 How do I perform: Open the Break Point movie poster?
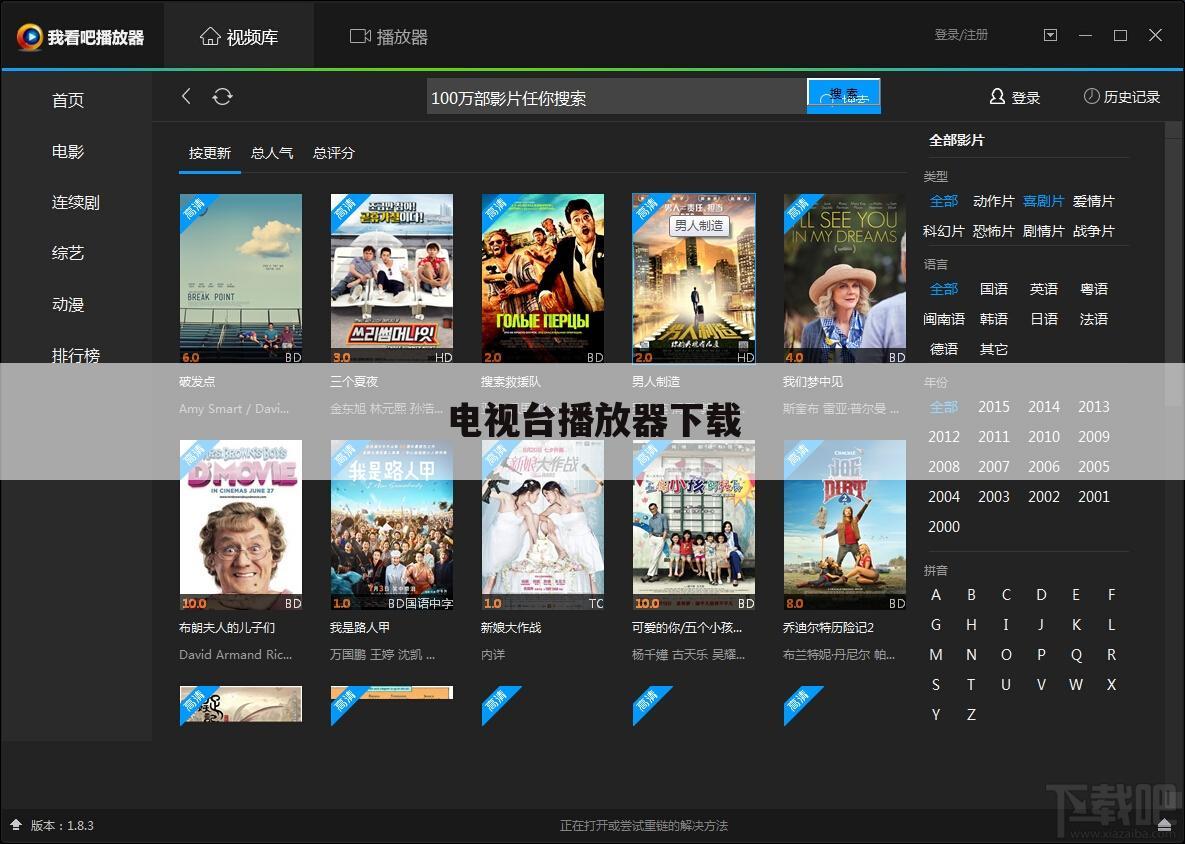tap(241, 279)
